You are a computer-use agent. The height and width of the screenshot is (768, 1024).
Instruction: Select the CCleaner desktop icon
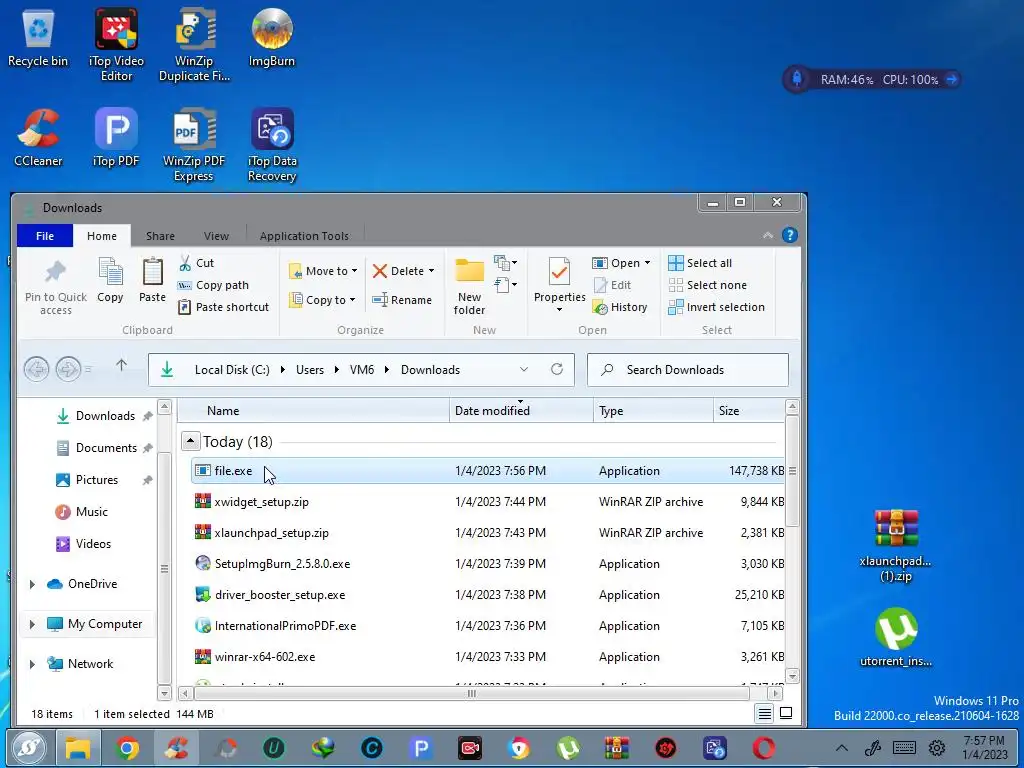tap(38, 138)
